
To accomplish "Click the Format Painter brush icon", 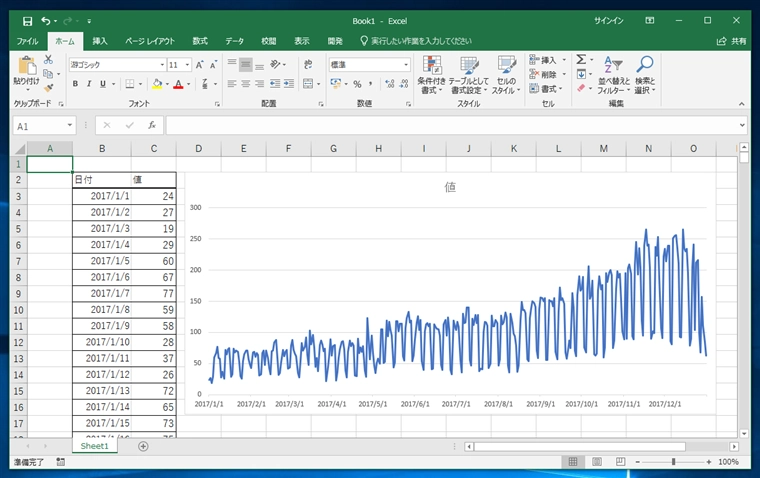I will click(47, 87).
